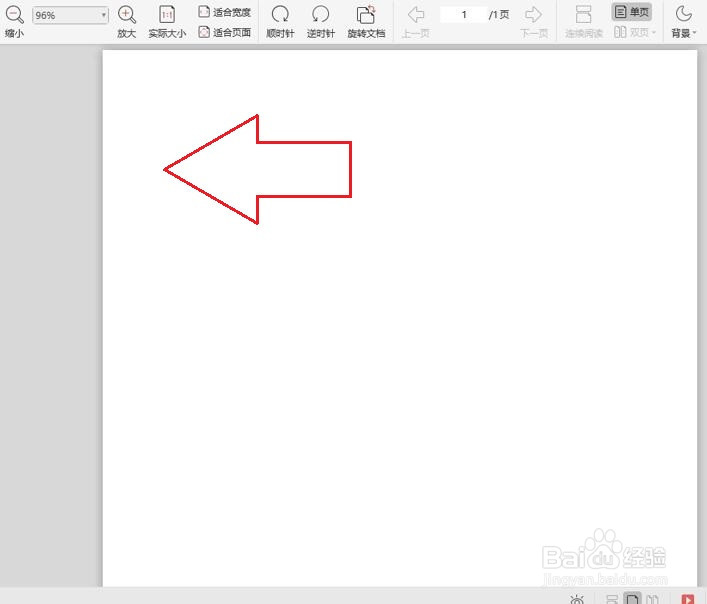Click the zoom in (放大) magnifier icon
This screenshot has width=707, height=604.
[127, 15]
